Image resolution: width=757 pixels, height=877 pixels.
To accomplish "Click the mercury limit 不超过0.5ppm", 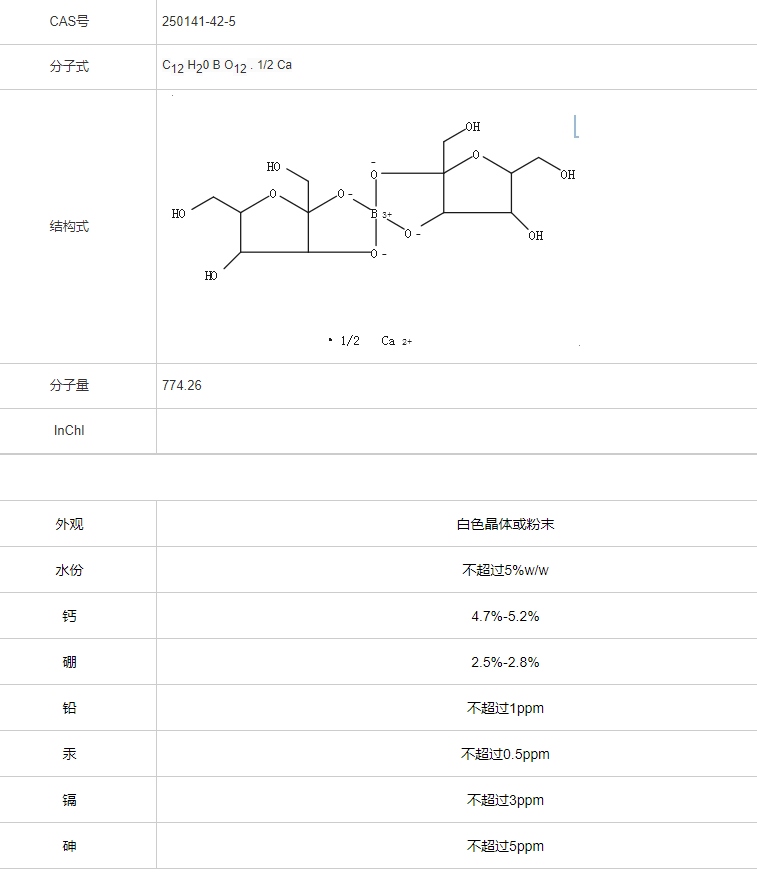I will pos(505,754).
